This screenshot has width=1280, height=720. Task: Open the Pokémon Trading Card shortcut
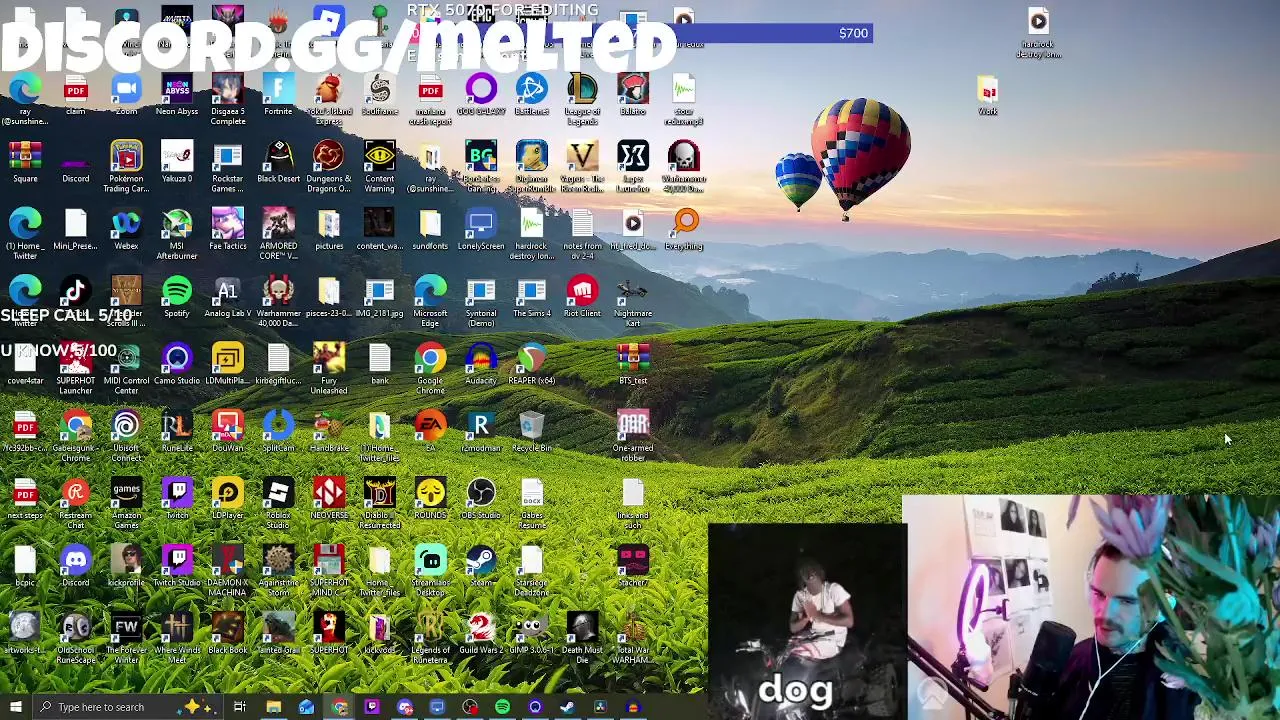[x=126, y=157]
